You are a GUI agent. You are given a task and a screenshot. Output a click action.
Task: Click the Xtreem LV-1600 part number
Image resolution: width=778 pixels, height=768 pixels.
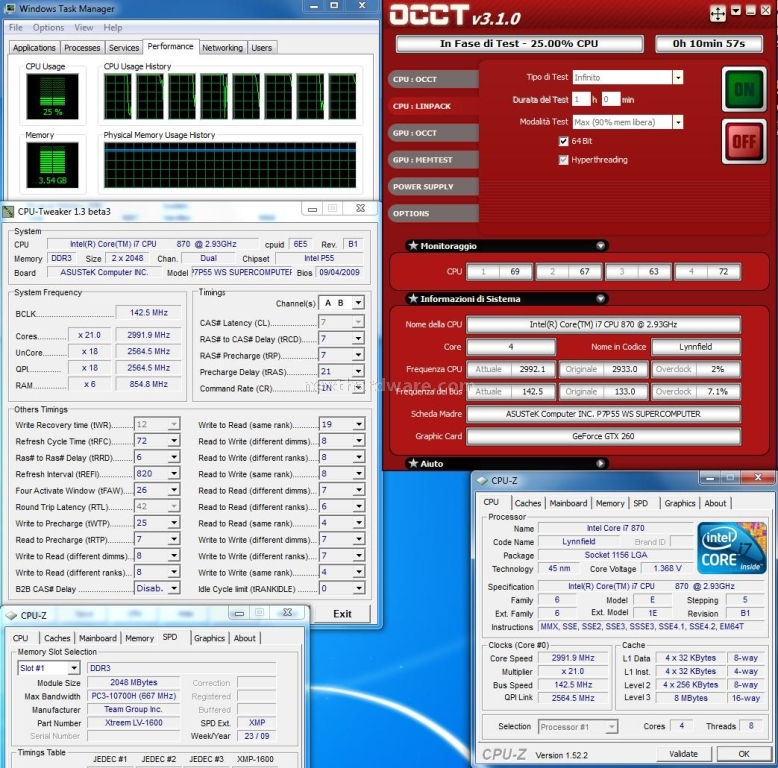tap(133, 723)
